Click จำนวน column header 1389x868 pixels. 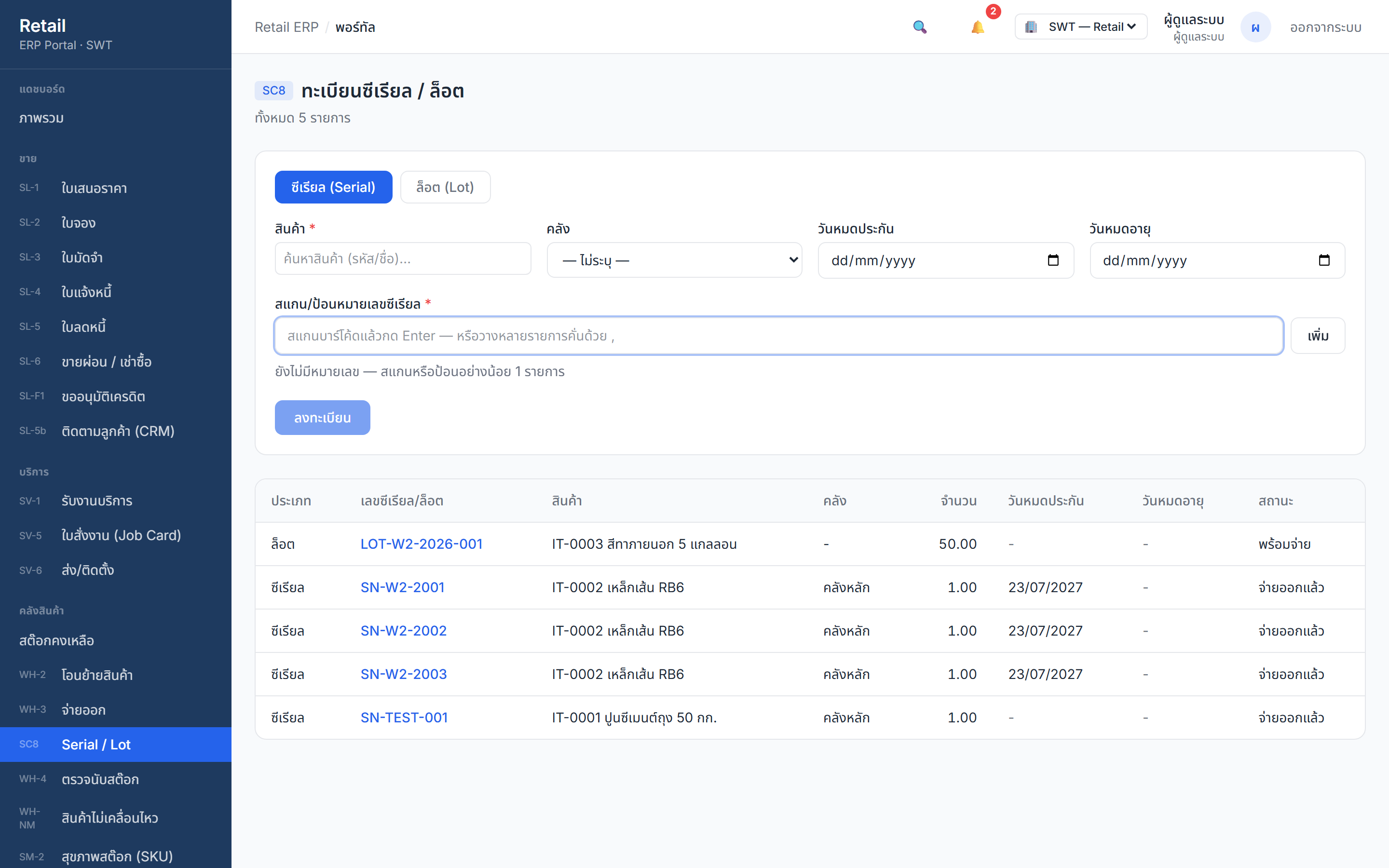958,501
